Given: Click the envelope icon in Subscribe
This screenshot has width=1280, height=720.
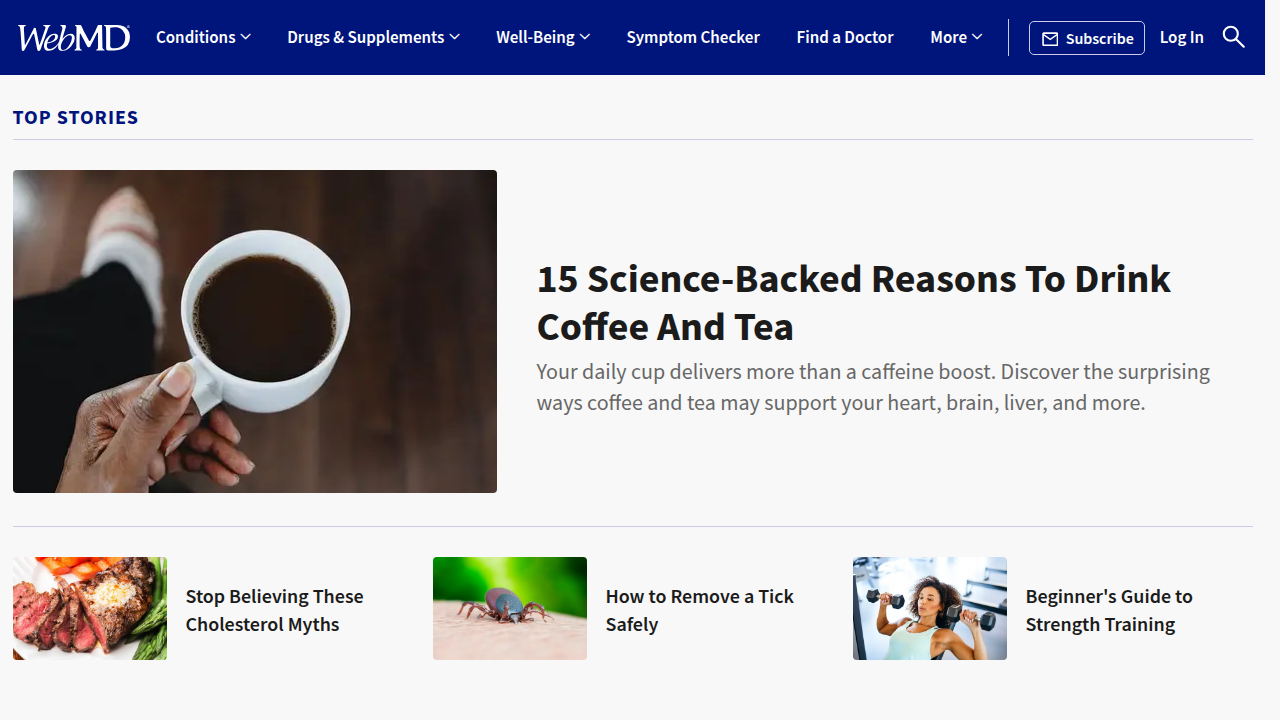Looking at the screenshot, I should point(1050,39).
